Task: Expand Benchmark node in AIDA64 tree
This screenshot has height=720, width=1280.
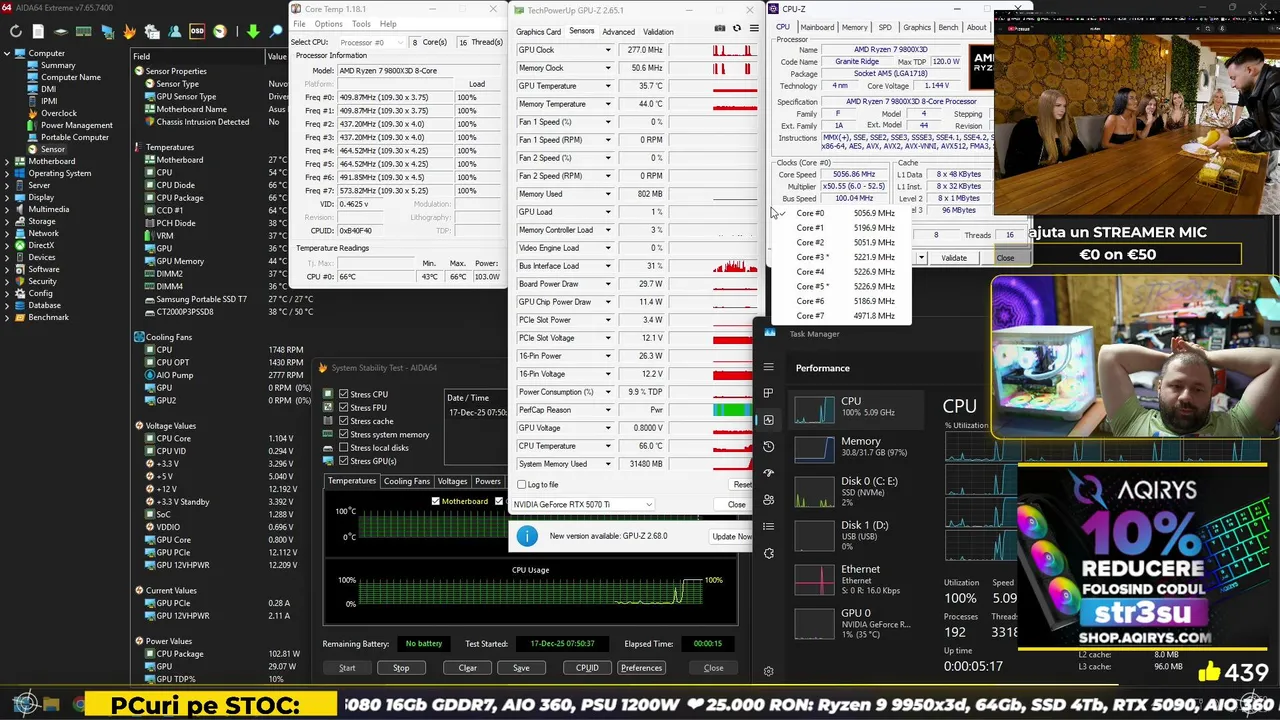Action: pos(8,317)
